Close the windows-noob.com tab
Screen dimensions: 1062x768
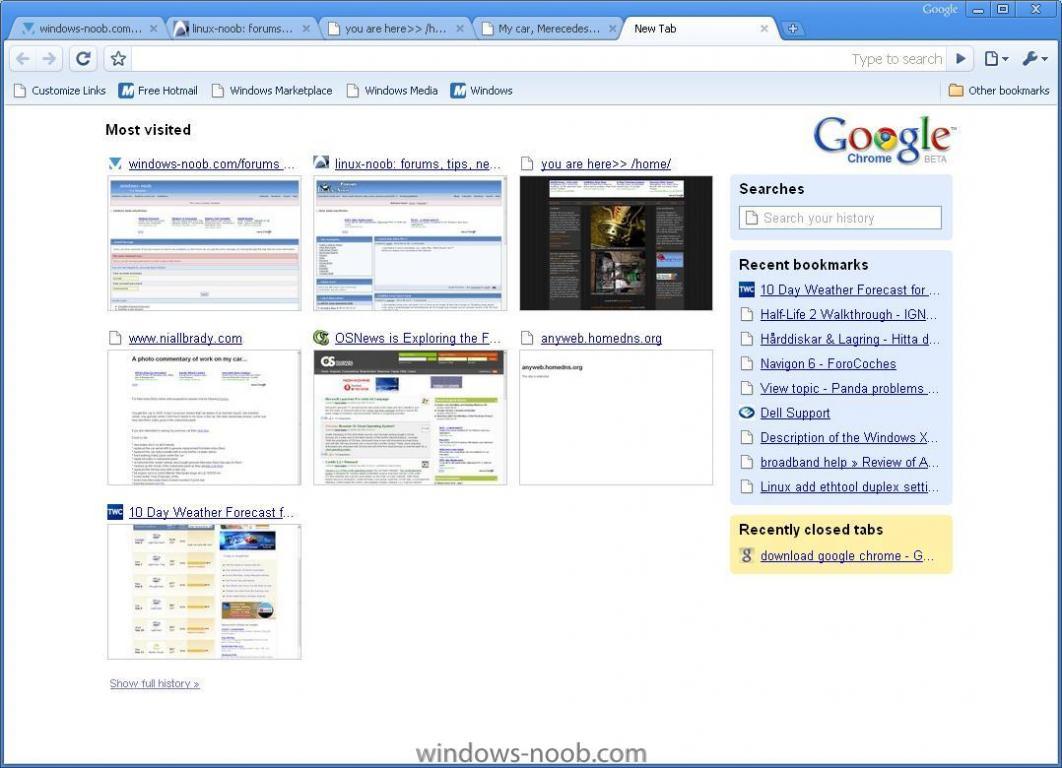coord(154,28)
